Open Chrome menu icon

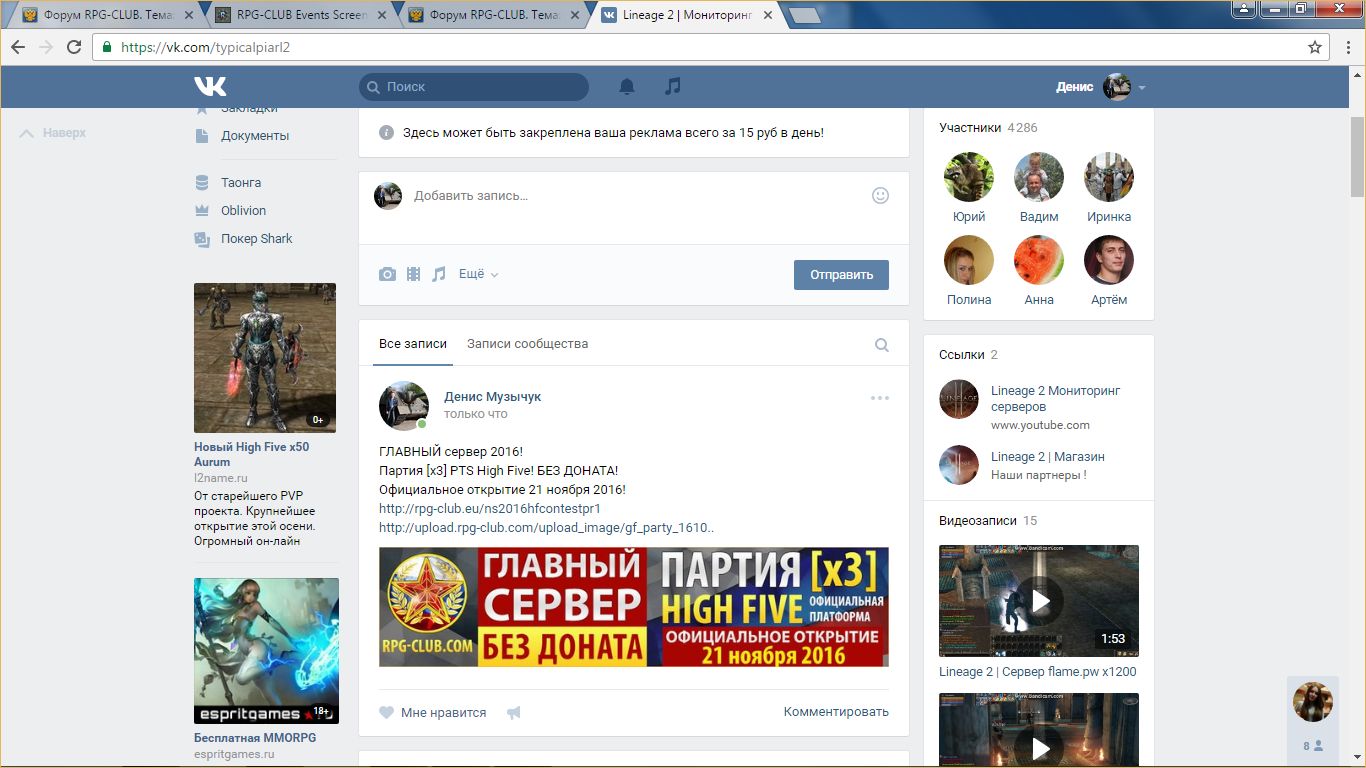[1346, 47]
